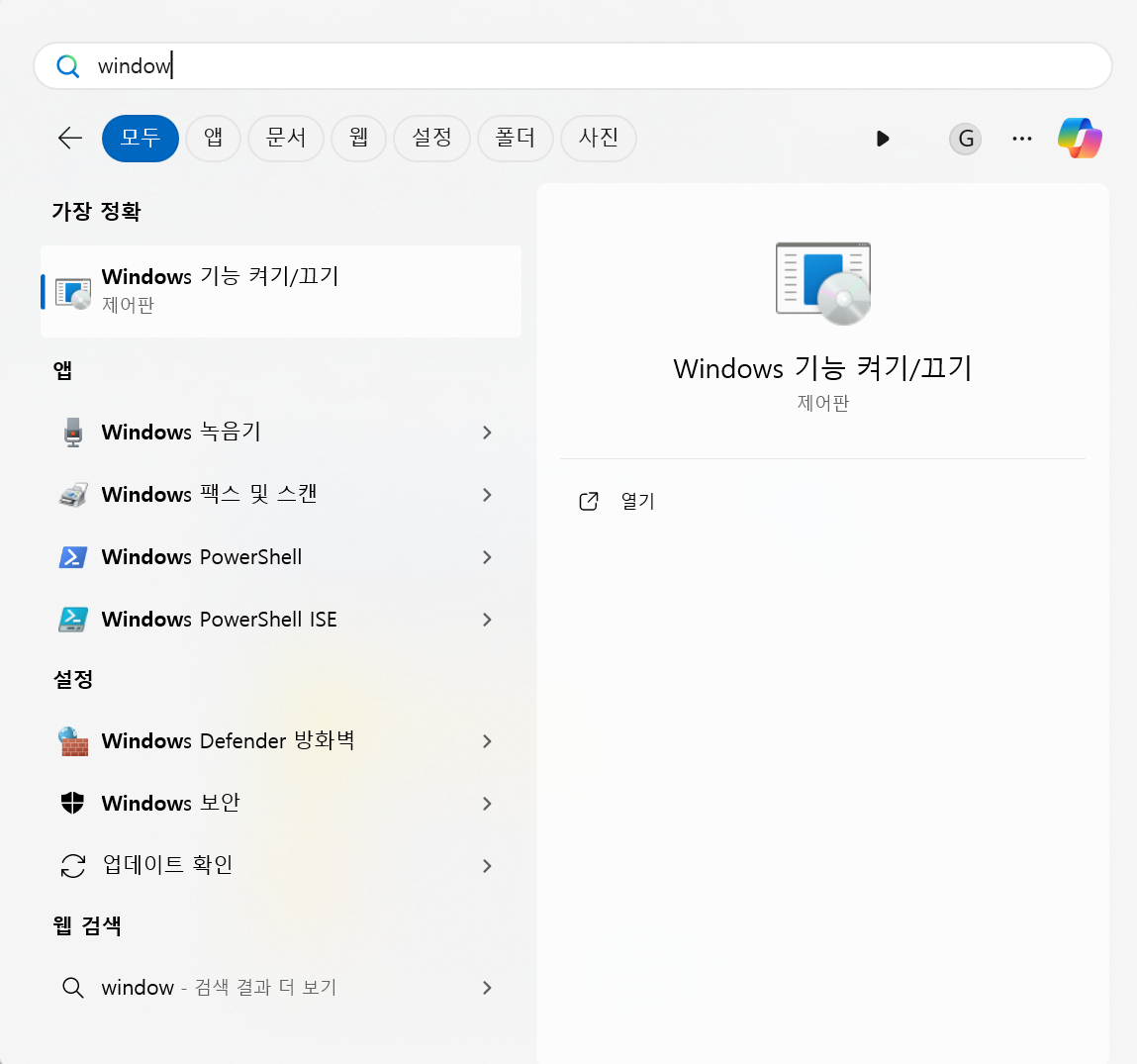Switch to the 웹 filter tab

358,138
